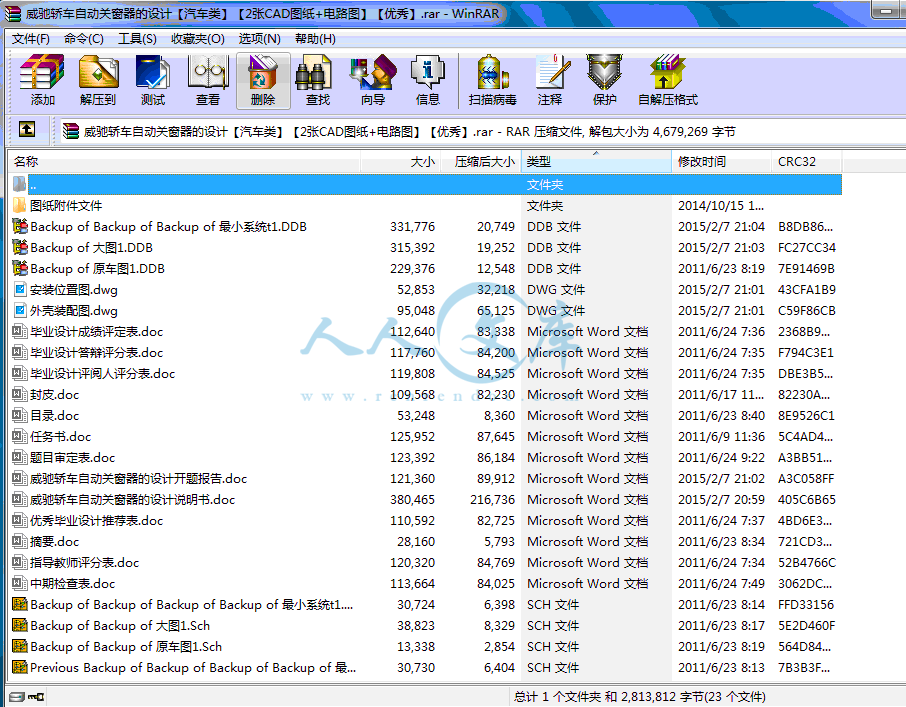Click the 扫描病毒 (Virus scan) icon

tap(492, 80)
